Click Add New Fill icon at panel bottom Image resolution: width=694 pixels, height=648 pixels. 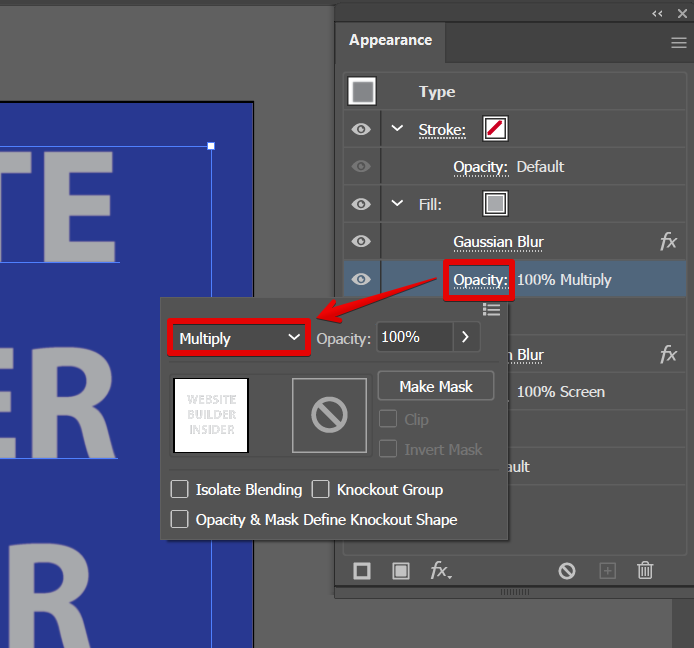(401, 571)
